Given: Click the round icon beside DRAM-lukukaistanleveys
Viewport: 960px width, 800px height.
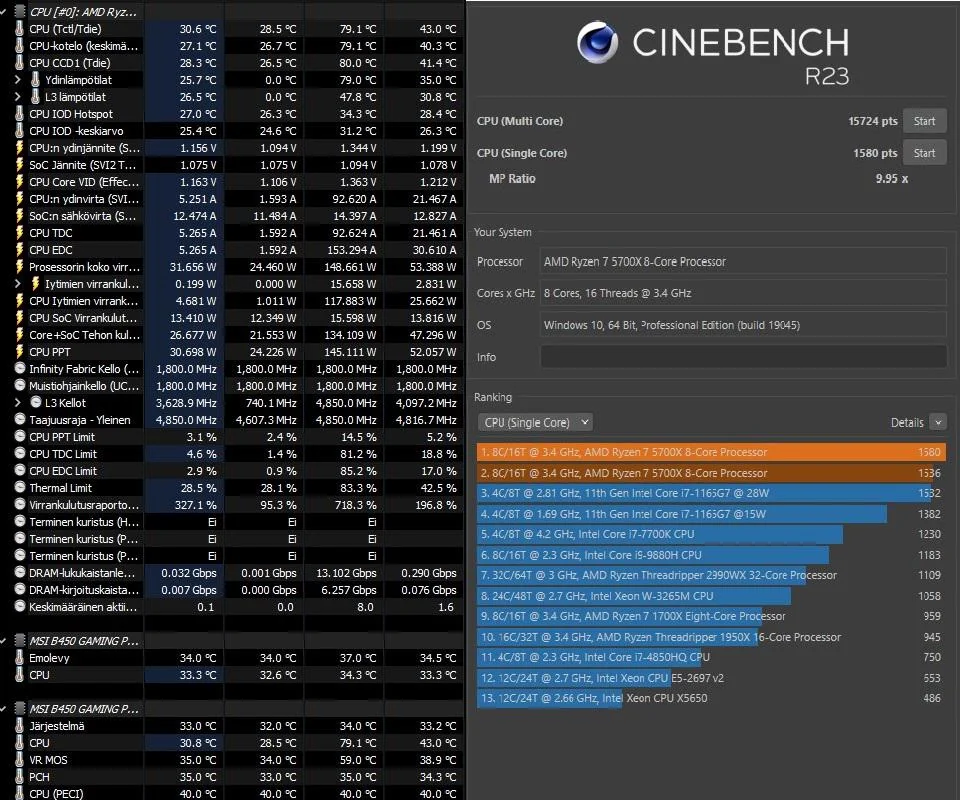Looking at the screenshot, I should click(x=20, y=573).
